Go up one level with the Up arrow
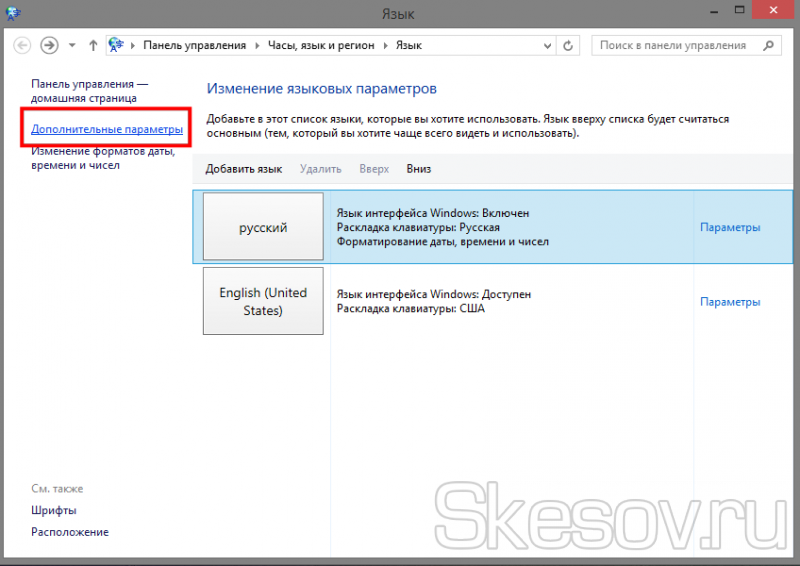800x566 pixels. click(93, 45)
